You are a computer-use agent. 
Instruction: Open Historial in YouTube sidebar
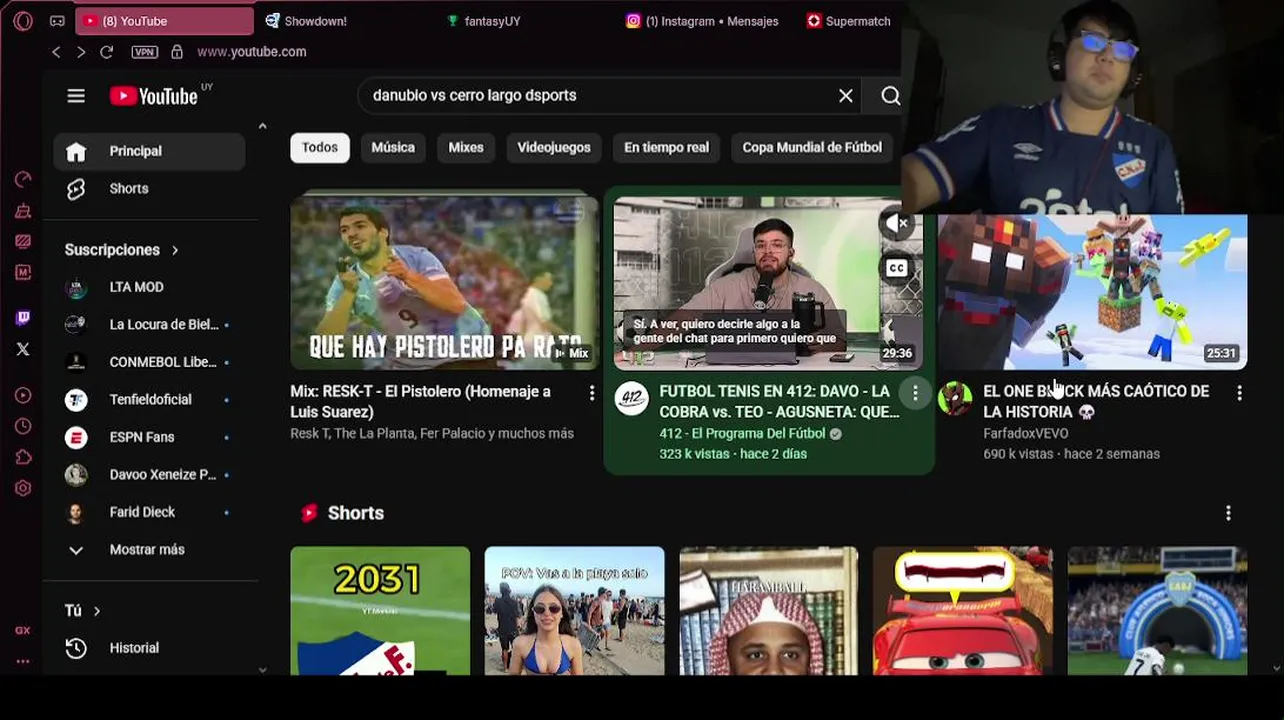(149, 648)
